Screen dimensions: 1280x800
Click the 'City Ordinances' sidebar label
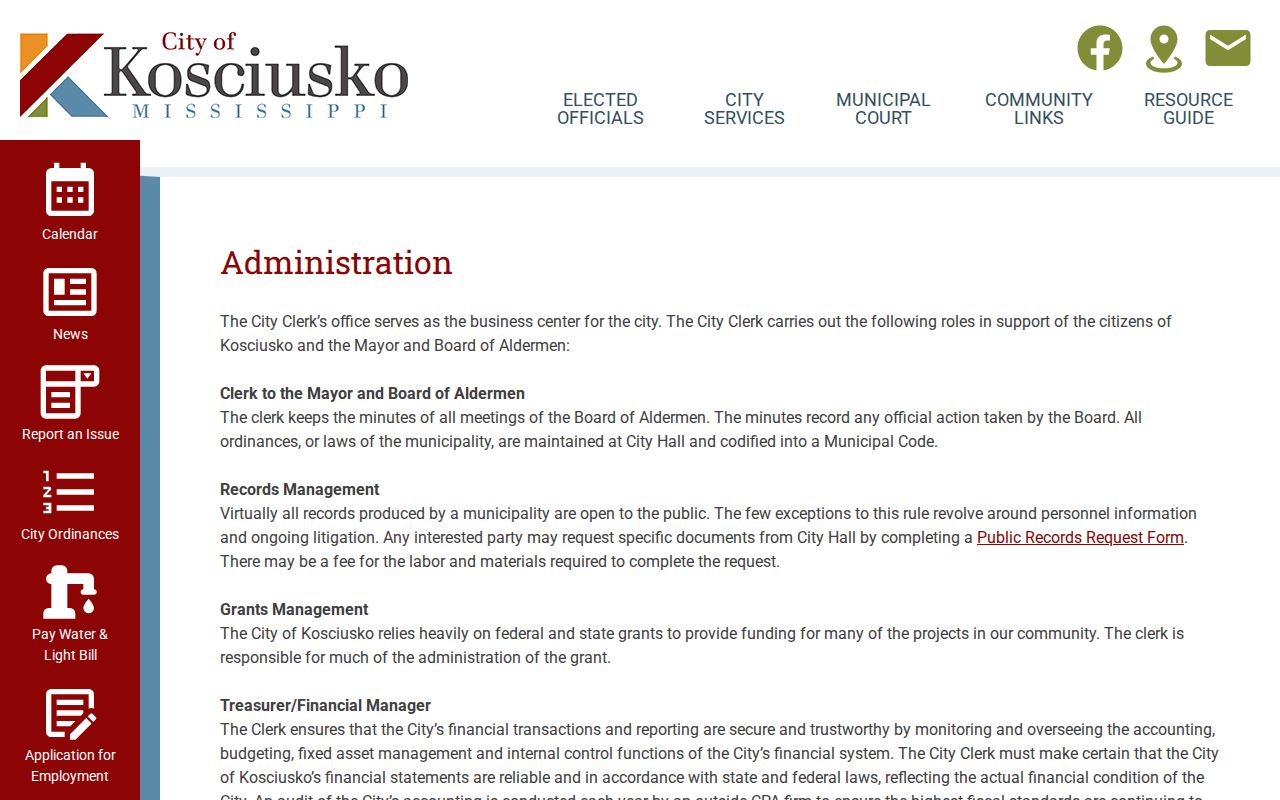coord(70,534)
